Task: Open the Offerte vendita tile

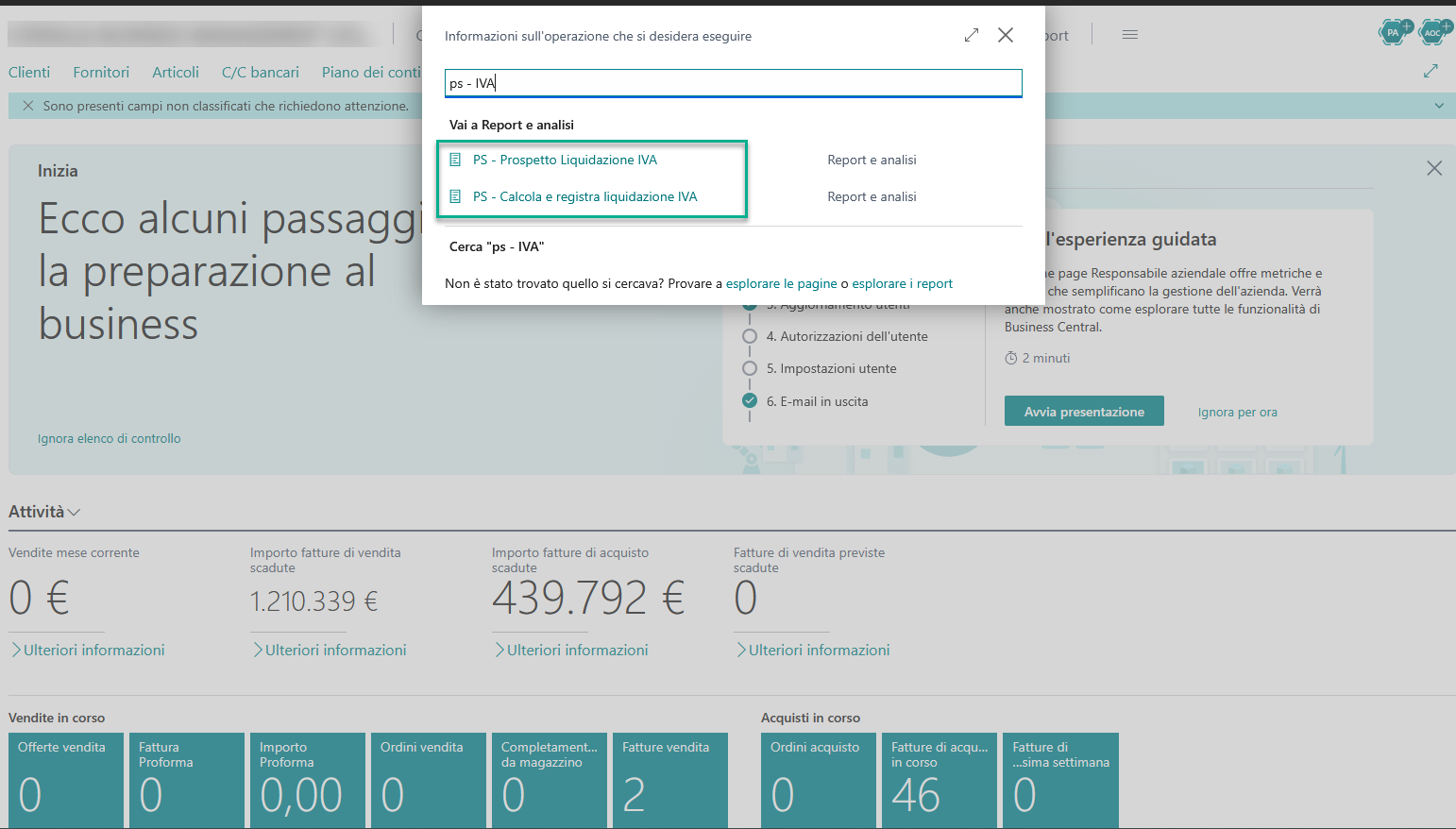Action: tap(66, 781)
